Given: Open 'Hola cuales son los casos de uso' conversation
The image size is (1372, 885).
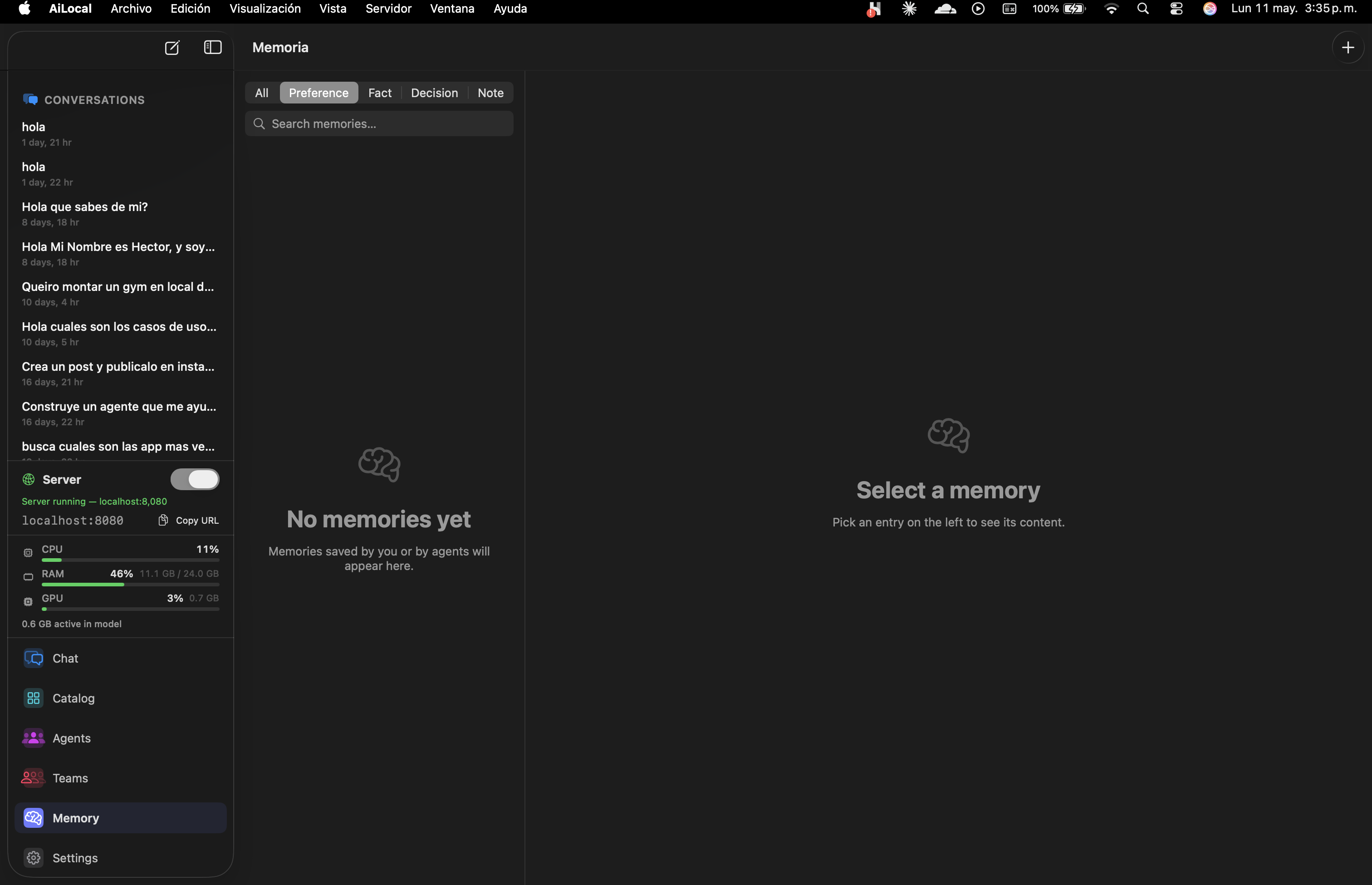Looking at the screenshot, I should click(121, 333).
